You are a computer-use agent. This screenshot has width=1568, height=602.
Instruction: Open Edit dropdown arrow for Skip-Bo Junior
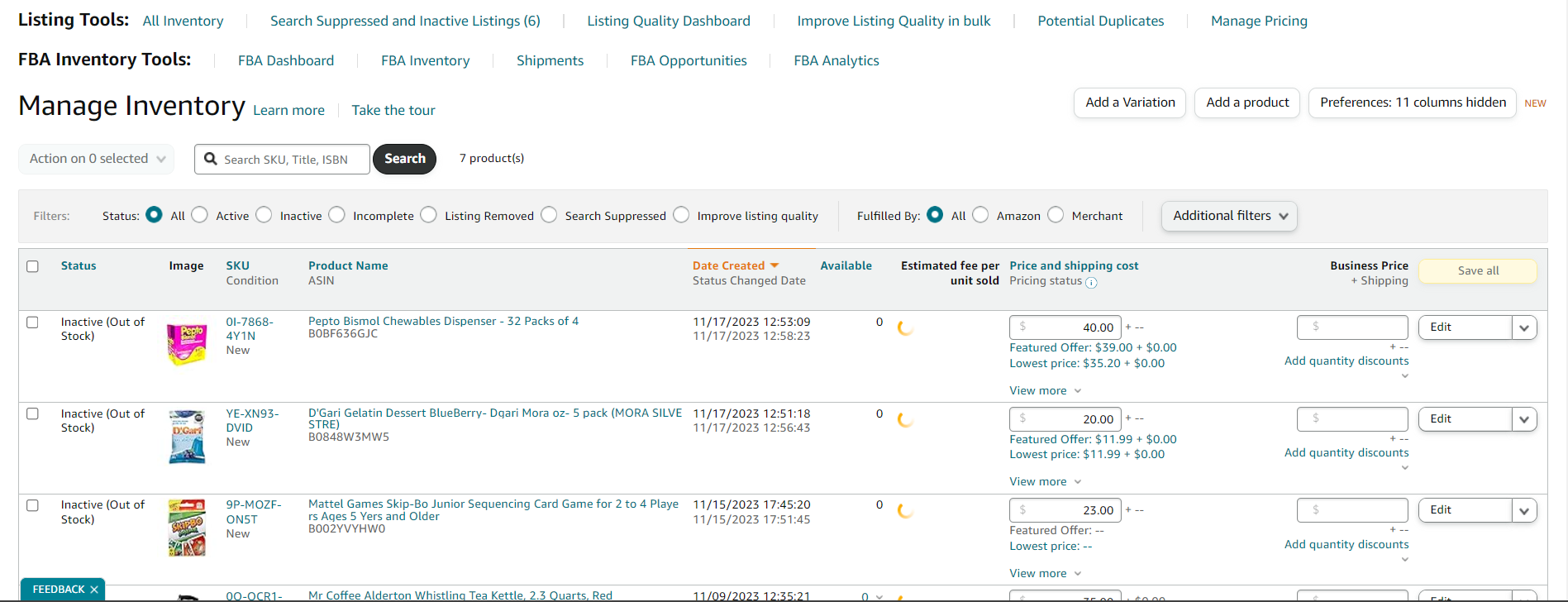(x=1524, y=510)
